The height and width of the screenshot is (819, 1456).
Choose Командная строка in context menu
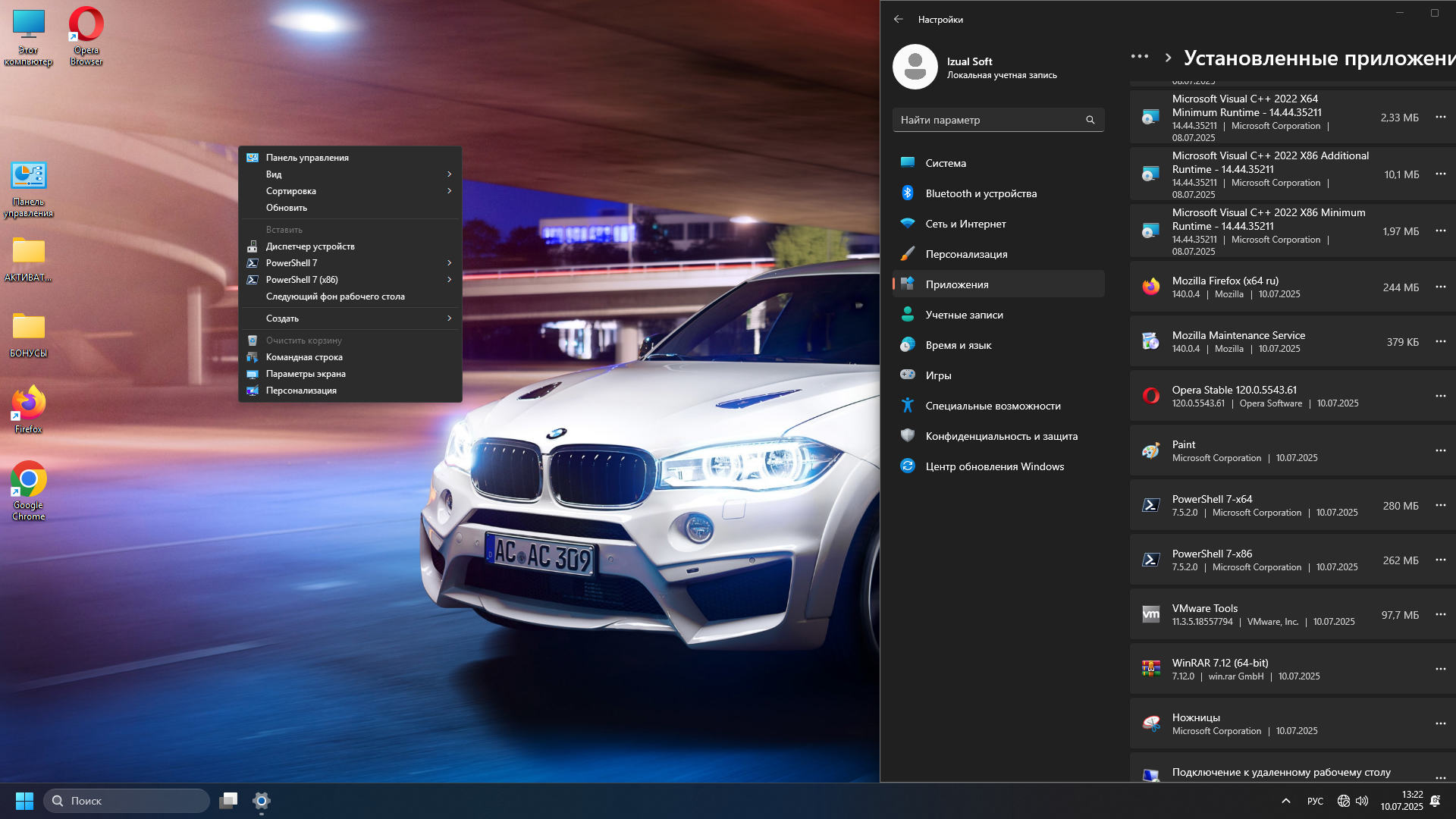tap(350, 357)
